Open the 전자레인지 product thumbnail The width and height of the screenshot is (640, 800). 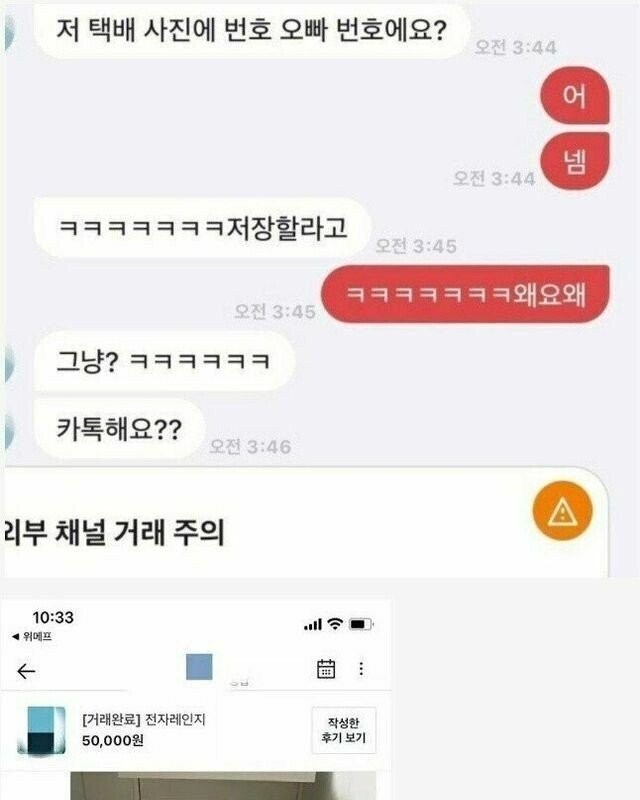(41, 730)
